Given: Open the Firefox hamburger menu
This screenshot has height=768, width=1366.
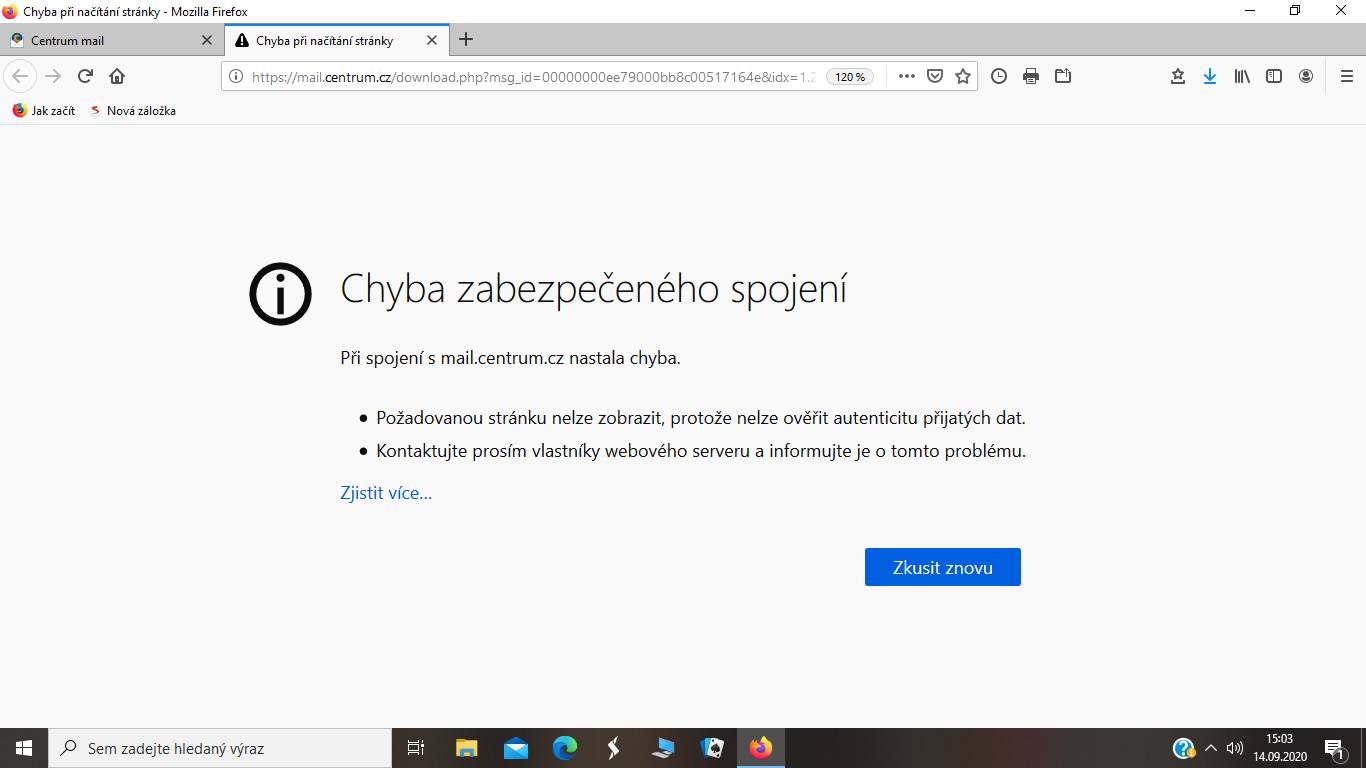Looking at the screenshot, I should [x=1346, y=76].
